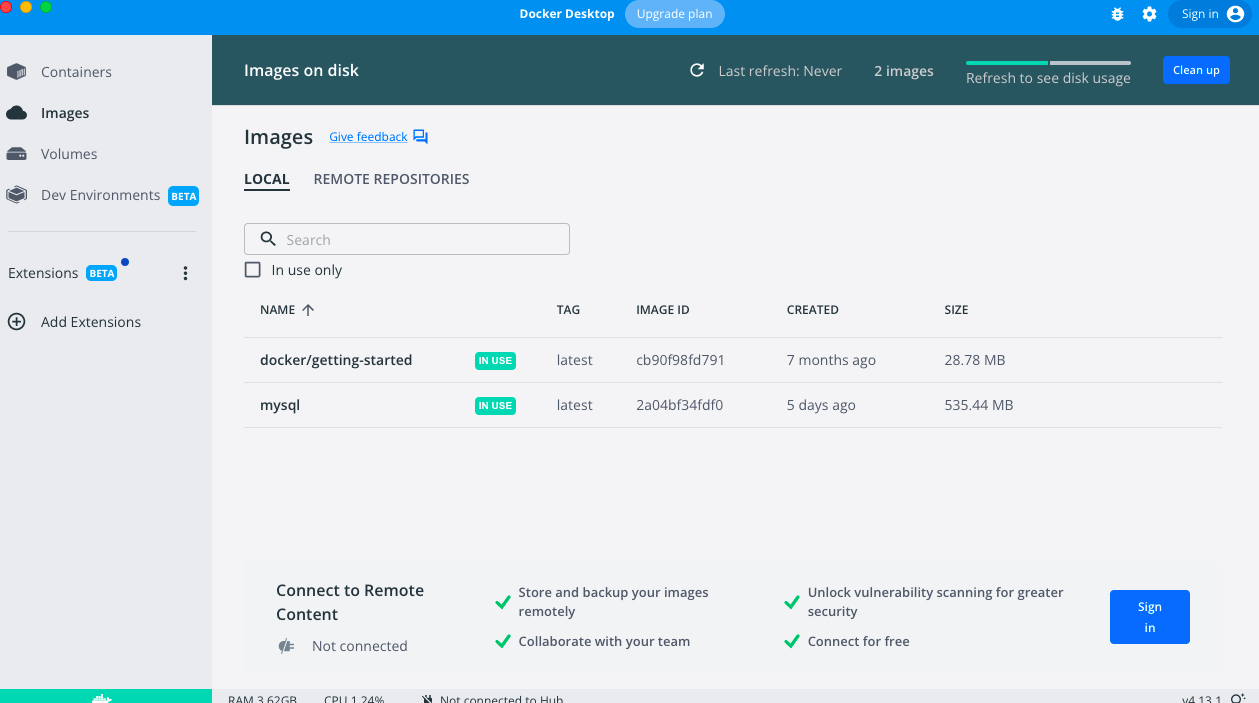
Task: Click the account avatar icon
Action: 1235,14
